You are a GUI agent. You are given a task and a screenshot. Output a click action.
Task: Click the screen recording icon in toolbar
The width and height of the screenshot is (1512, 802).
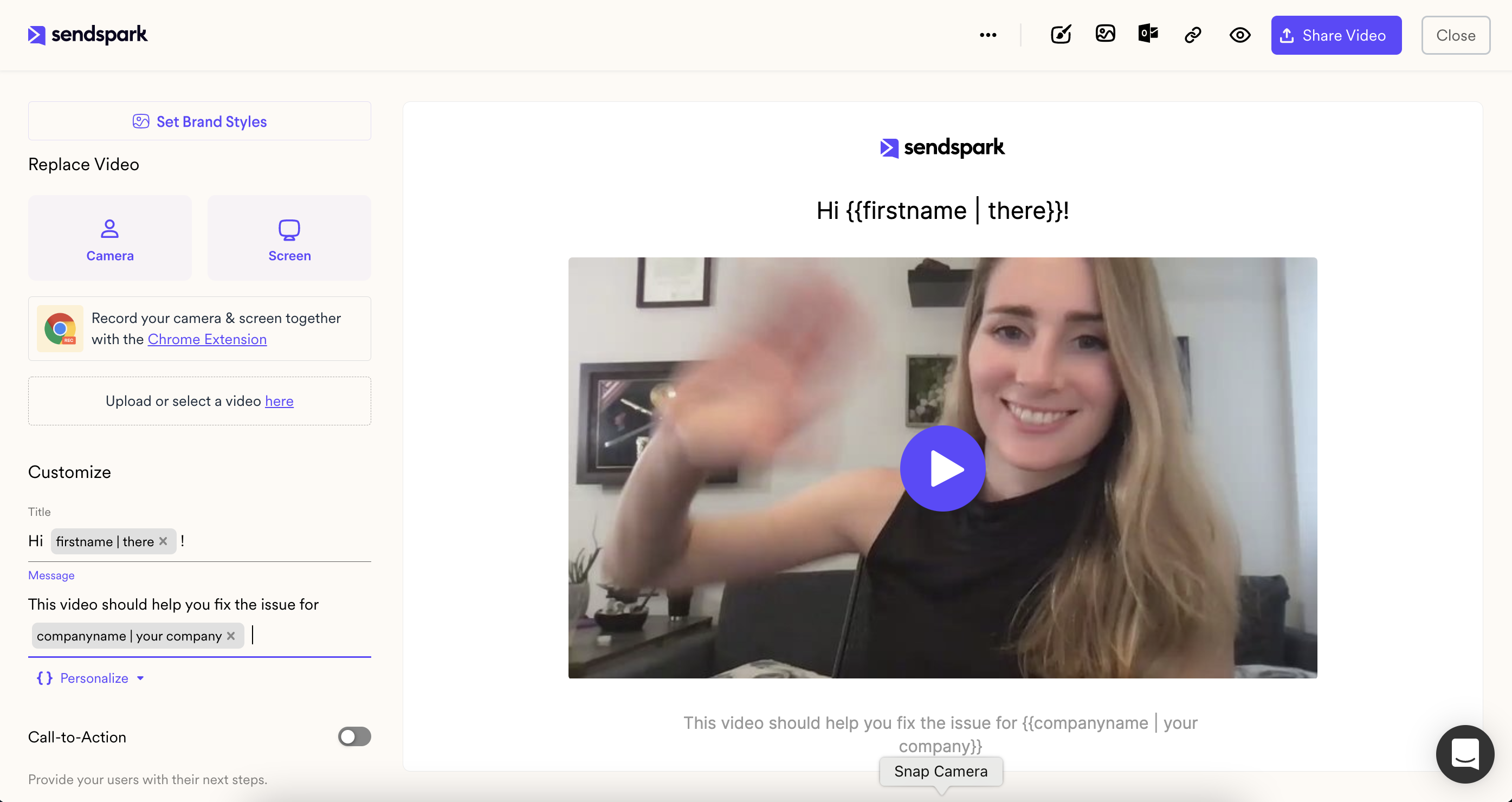pyautogui.click(x=289, y=238)
